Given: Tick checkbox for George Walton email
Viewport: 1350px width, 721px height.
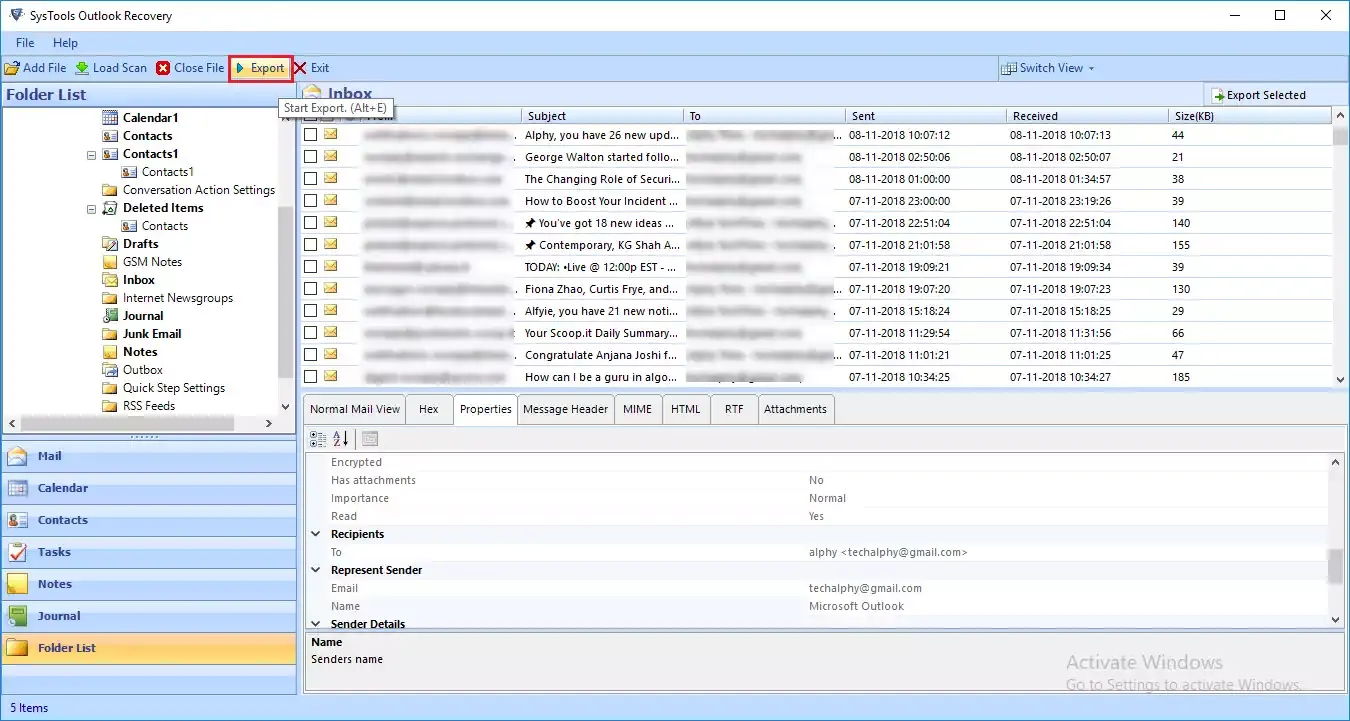Looking at the screenshot, I should (x=311, y=157).
